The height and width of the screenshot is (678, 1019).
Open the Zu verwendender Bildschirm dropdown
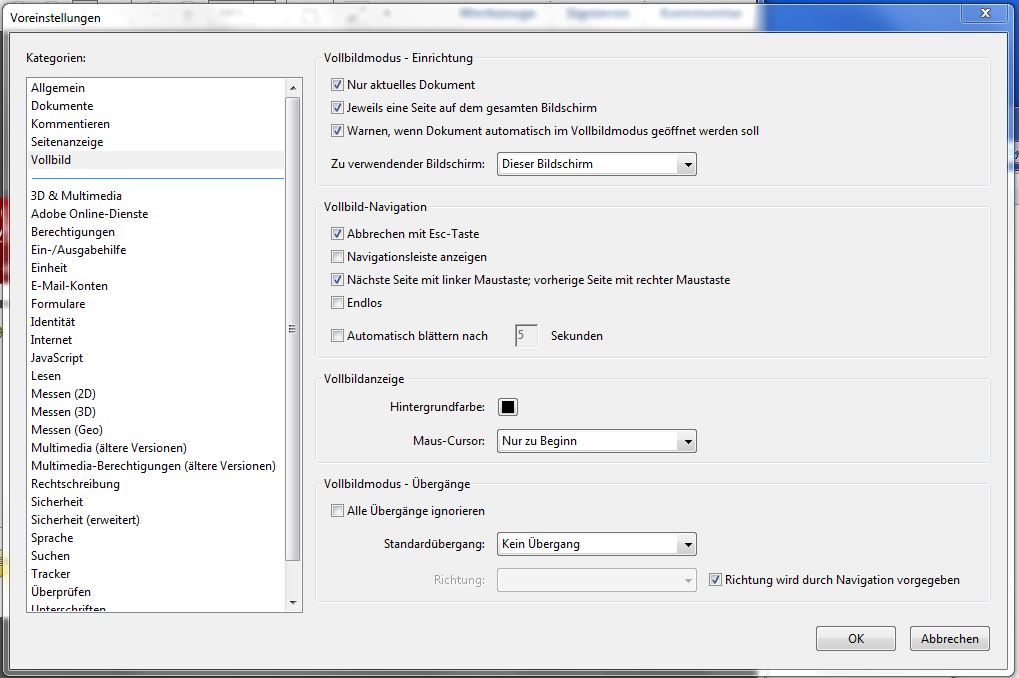[x=597, y=164]
